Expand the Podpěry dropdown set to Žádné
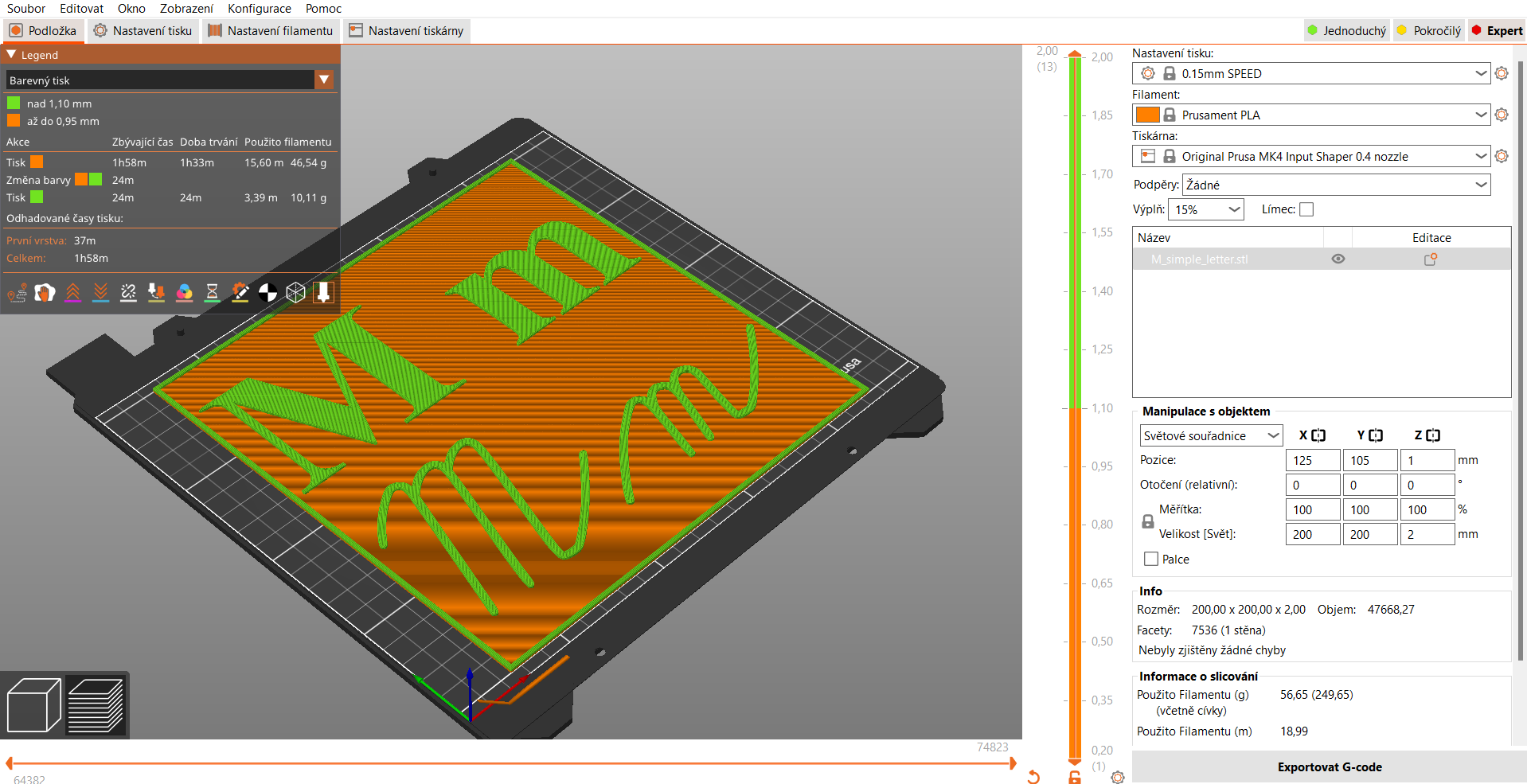 [1337, 185]
